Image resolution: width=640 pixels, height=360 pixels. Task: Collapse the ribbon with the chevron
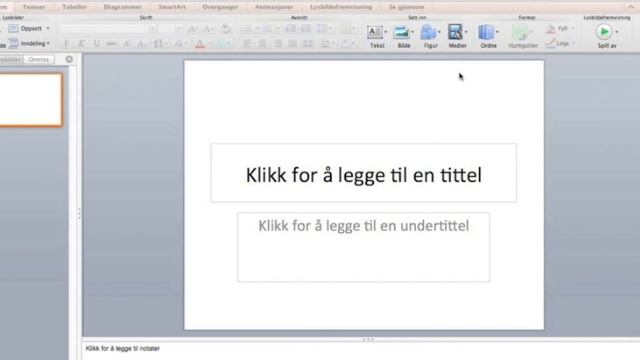631,7
